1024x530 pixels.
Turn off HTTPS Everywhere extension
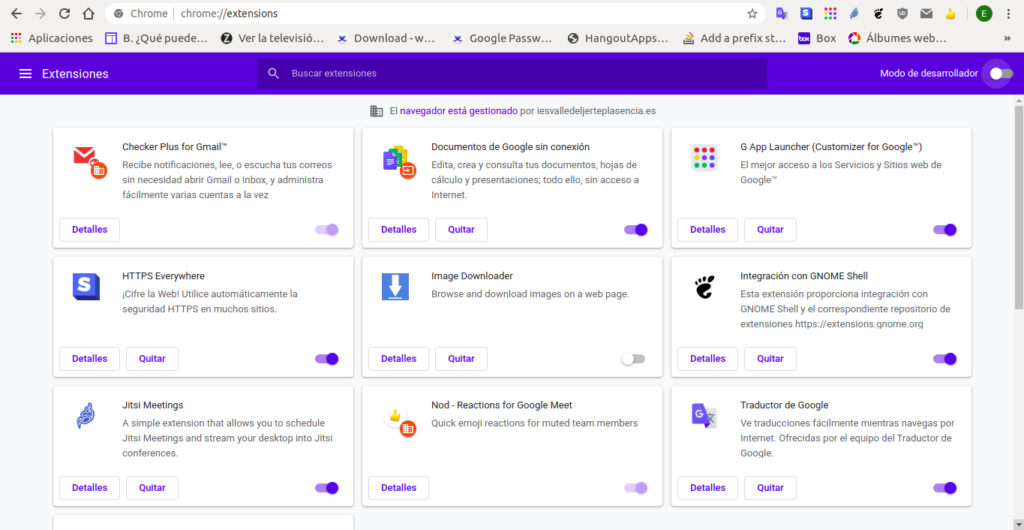coord(327,358)
